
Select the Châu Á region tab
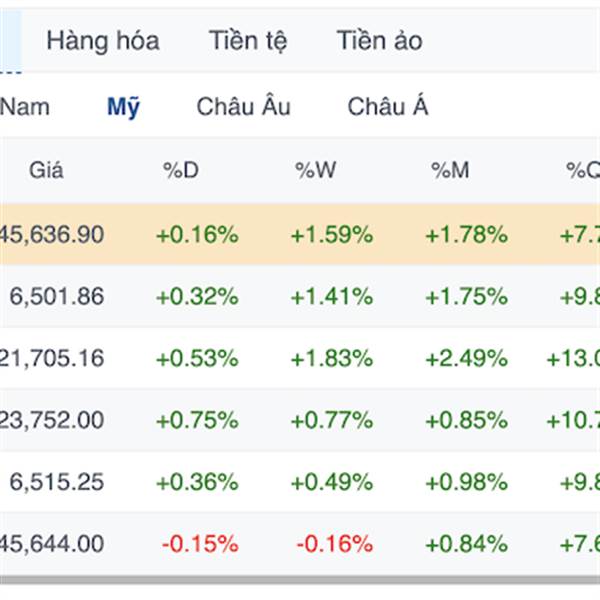coord(387,106)
